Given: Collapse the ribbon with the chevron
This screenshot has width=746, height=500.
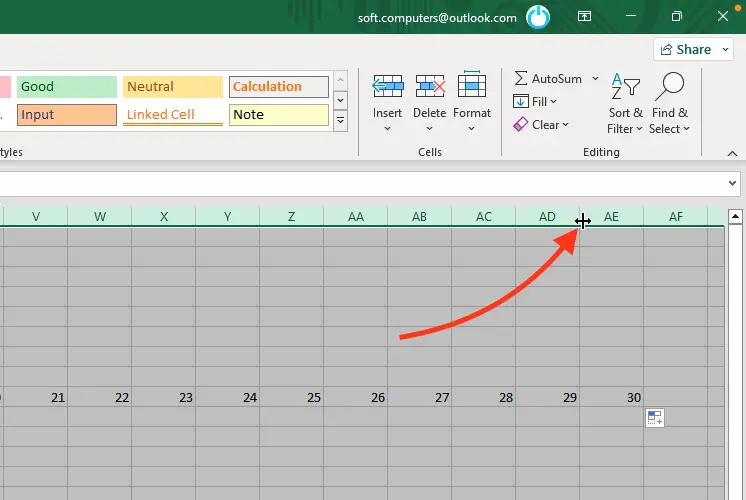Looking at the screenshot, I should [732, 153].
